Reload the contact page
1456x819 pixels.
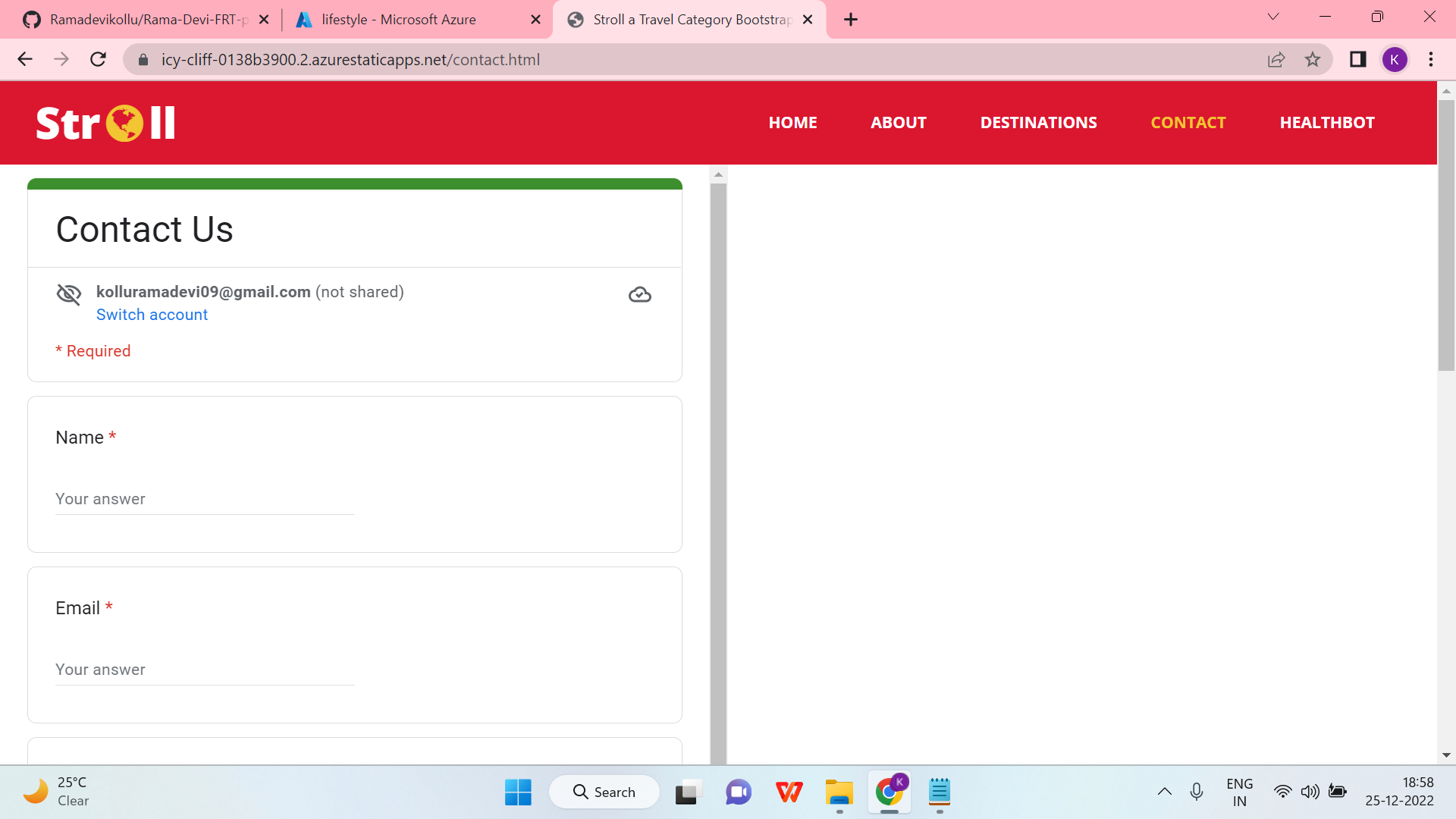[98, 59]
